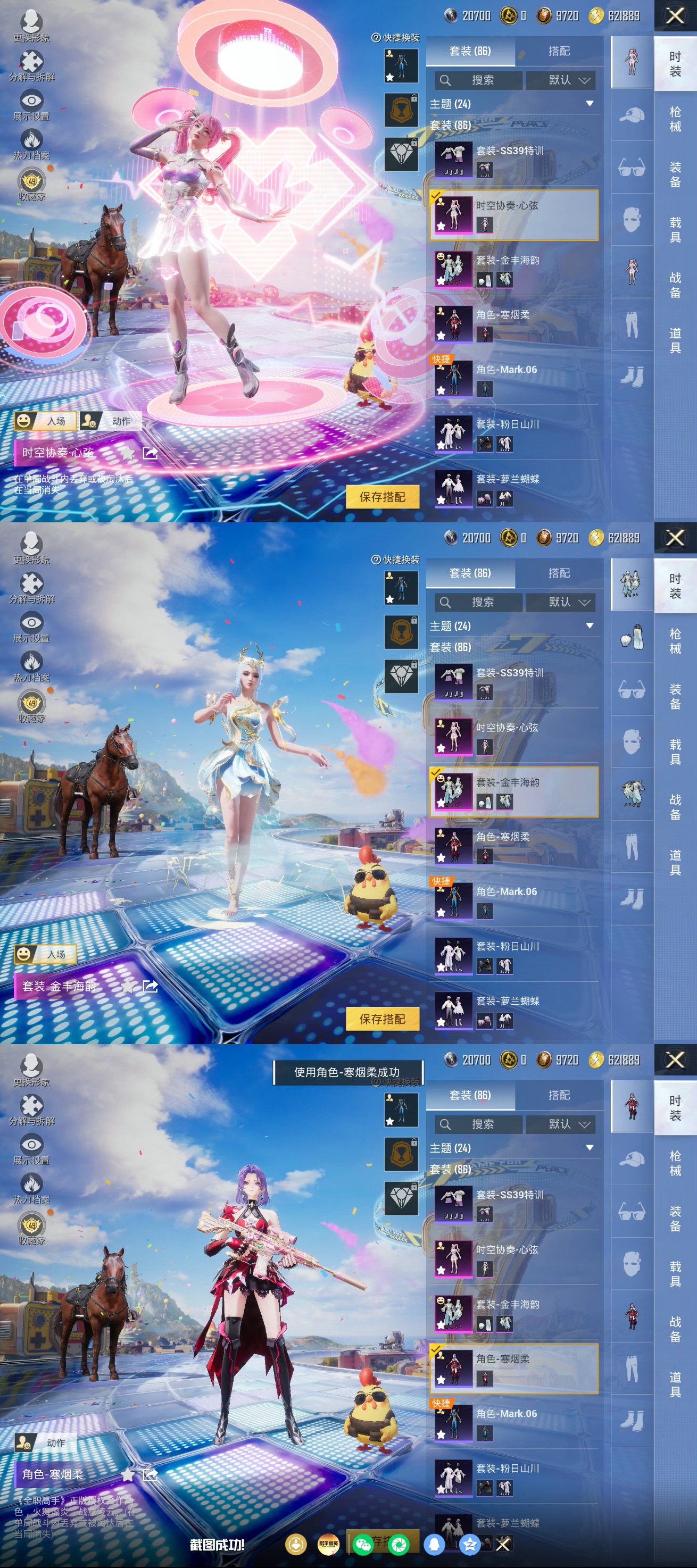The image size is (697, 1568).
Task: Open the 载具 category in the top screenshot
Action: click(x=675, y=230)
